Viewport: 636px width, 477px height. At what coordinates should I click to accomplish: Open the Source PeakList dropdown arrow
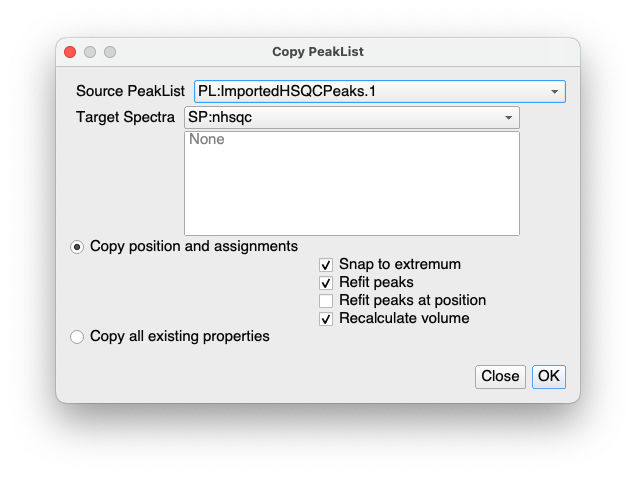554,92
